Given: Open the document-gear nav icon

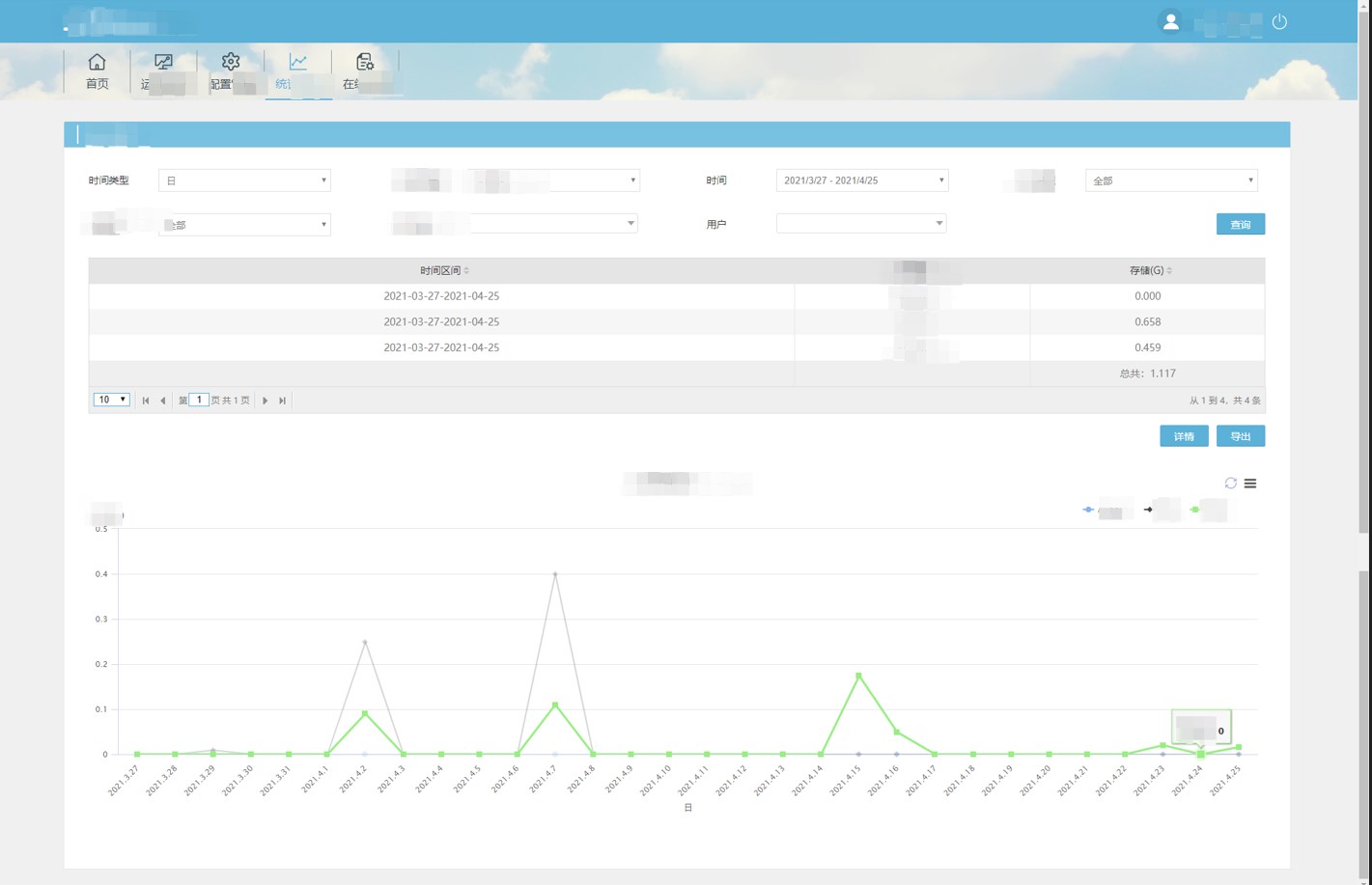Looking at the screenshot, I should (364, 63).
